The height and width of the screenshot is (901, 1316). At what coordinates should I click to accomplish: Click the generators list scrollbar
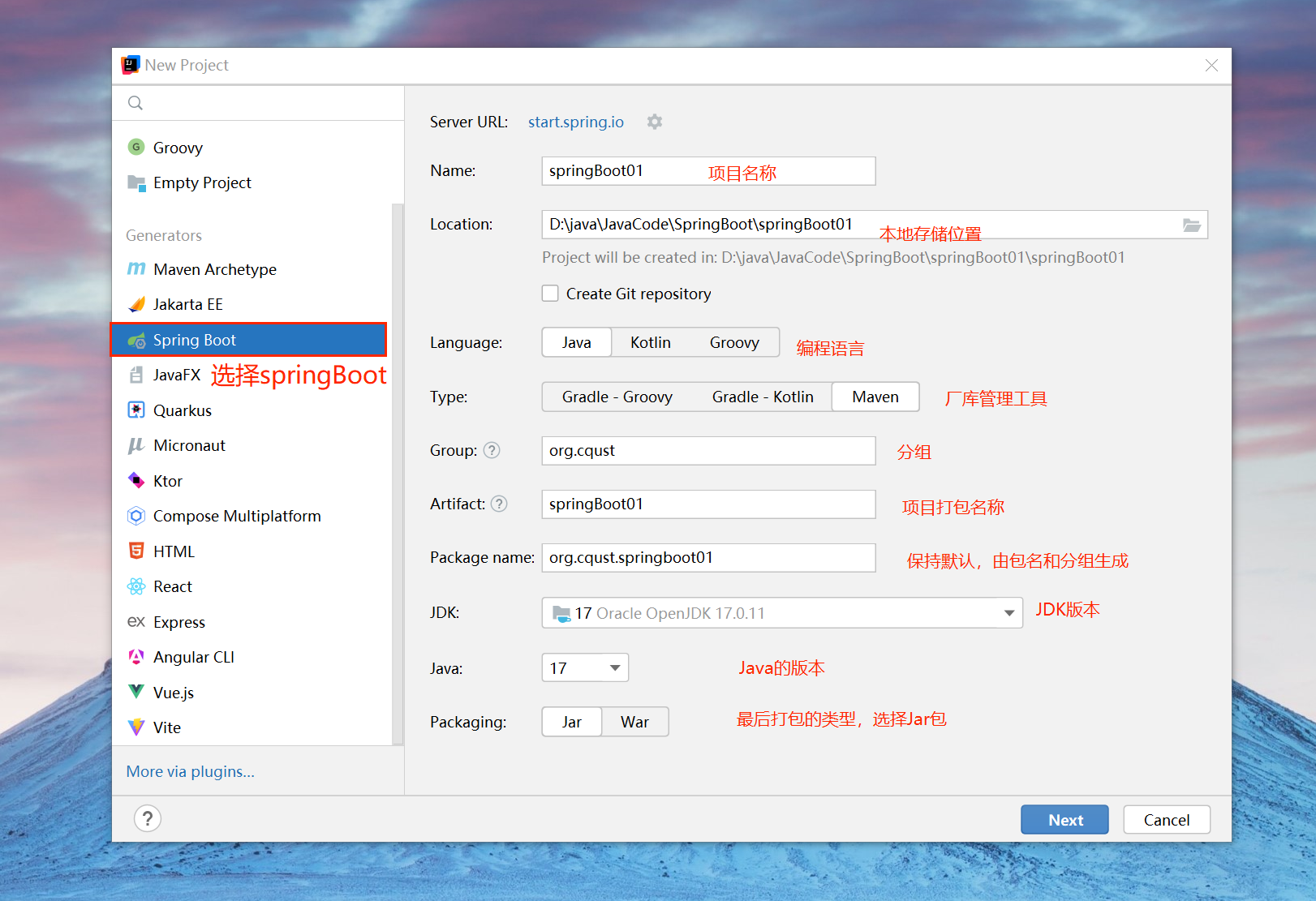pyautogui.click(x=398, y=474)
